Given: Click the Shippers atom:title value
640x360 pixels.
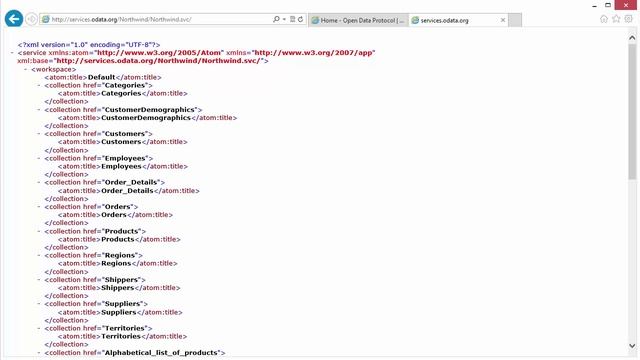Looking at the screenshot, I should pos(118,288).
